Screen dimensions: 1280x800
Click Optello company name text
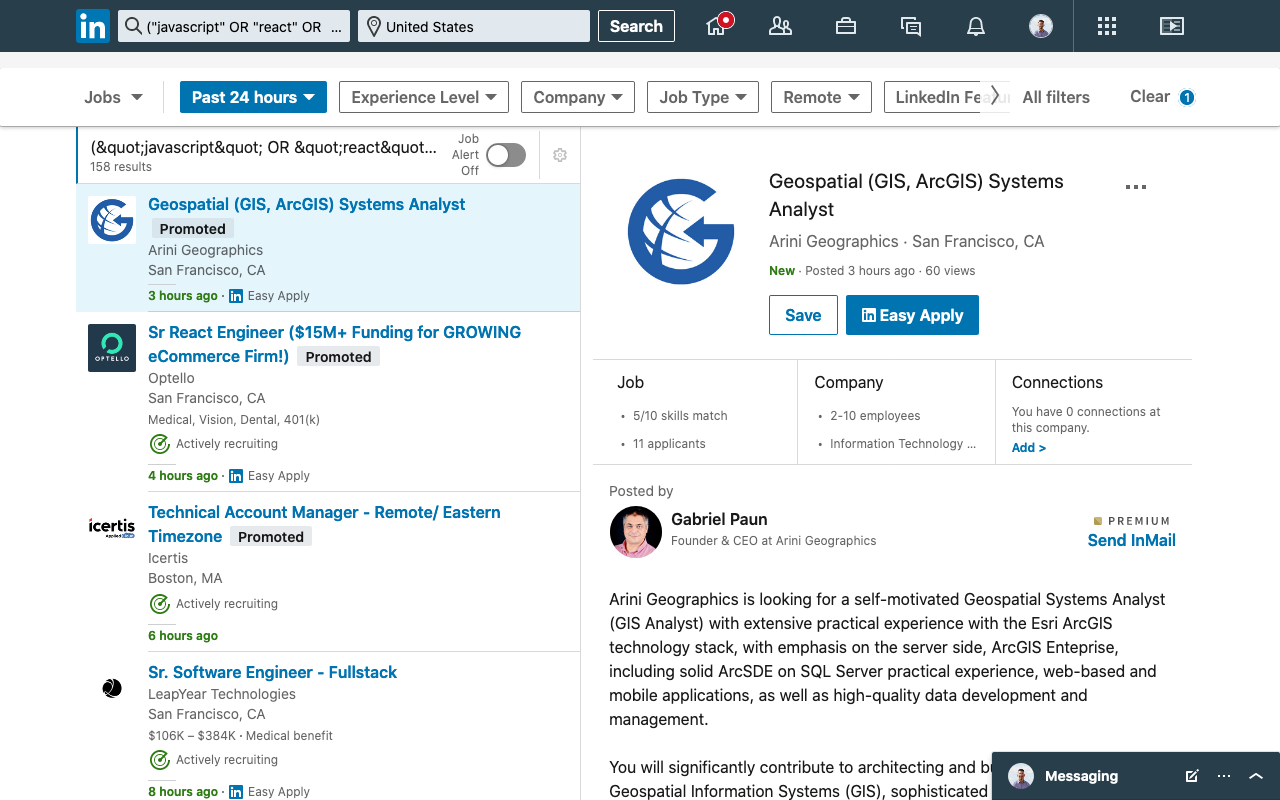(x=171, y=378)
